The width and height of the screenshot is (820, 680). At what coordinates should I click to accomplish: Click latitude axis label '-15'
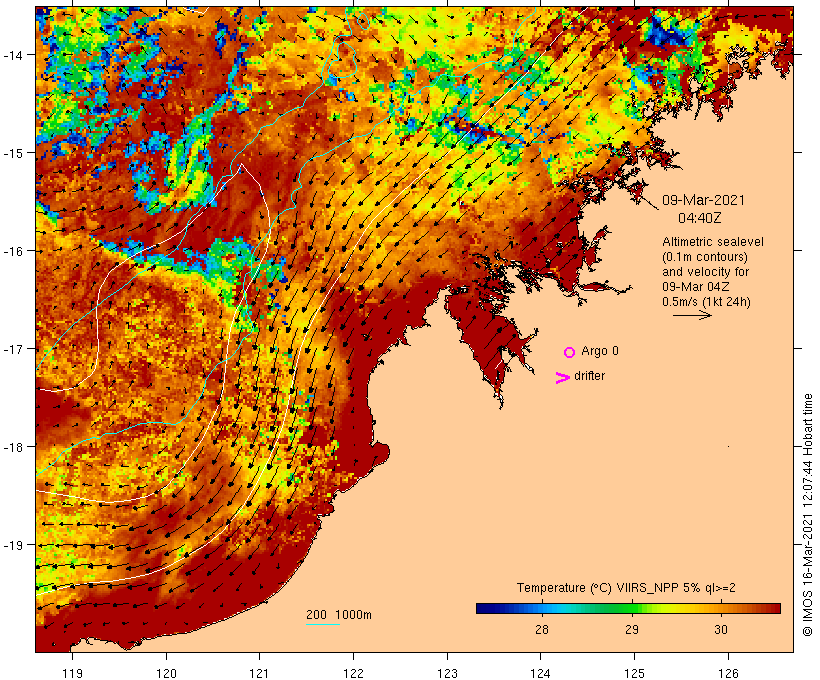click(12, 153)
